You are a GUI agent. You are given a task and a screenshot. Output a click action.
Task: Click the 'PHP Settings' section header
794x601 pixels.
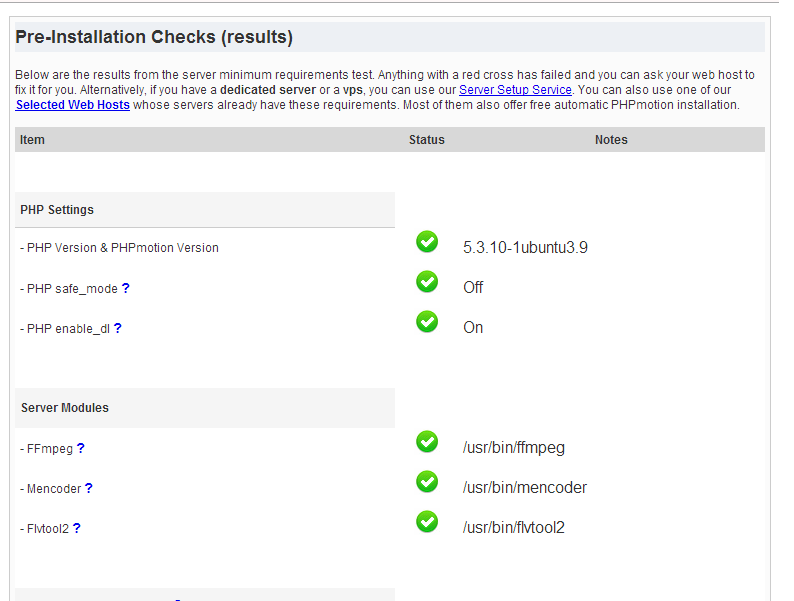point(57,210)
